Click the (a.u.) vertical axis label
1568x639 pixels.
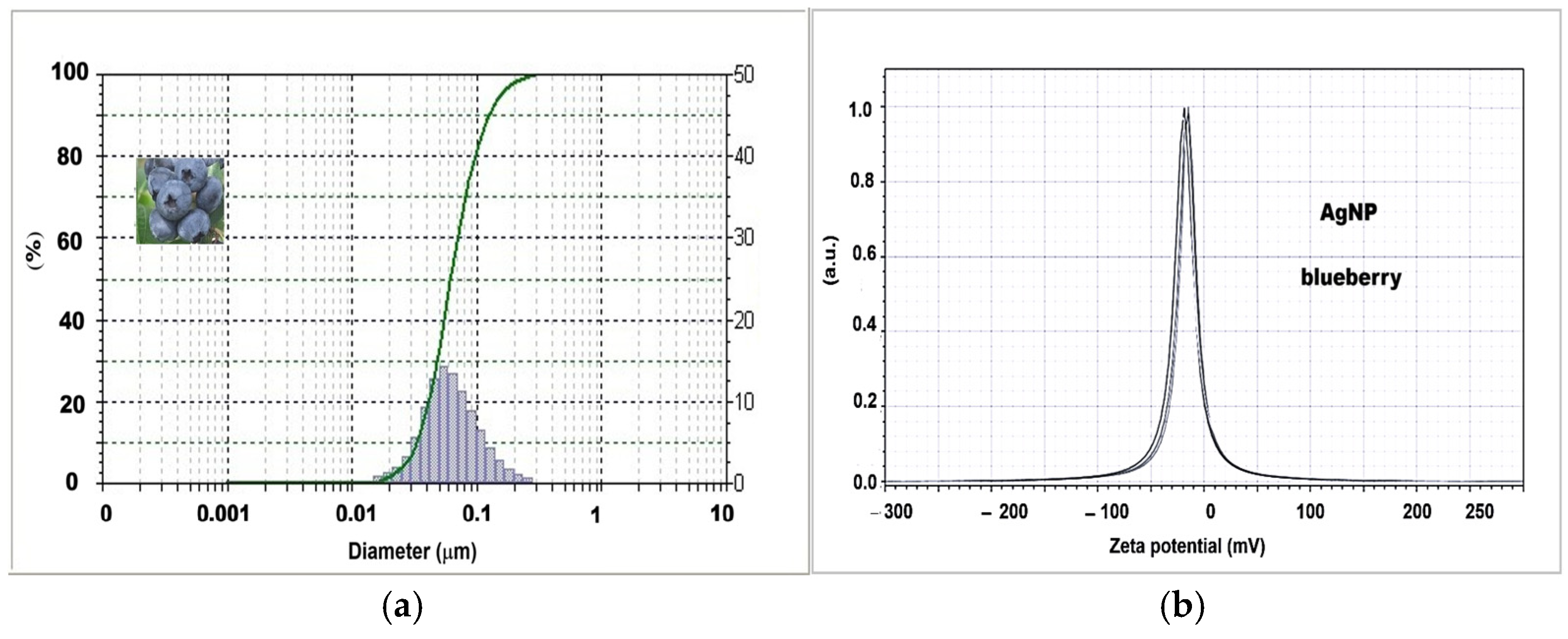pos(830,260)
